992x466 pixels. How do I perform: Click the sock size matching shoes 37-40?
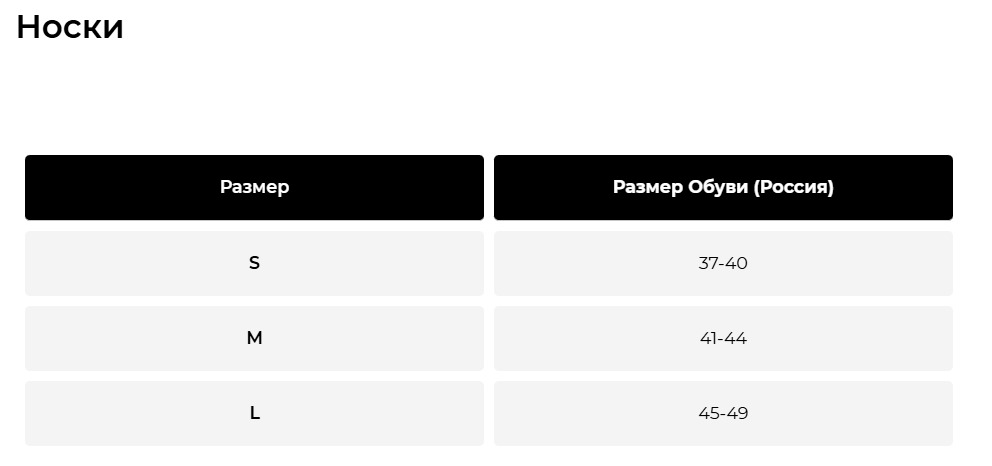[254, 263]
